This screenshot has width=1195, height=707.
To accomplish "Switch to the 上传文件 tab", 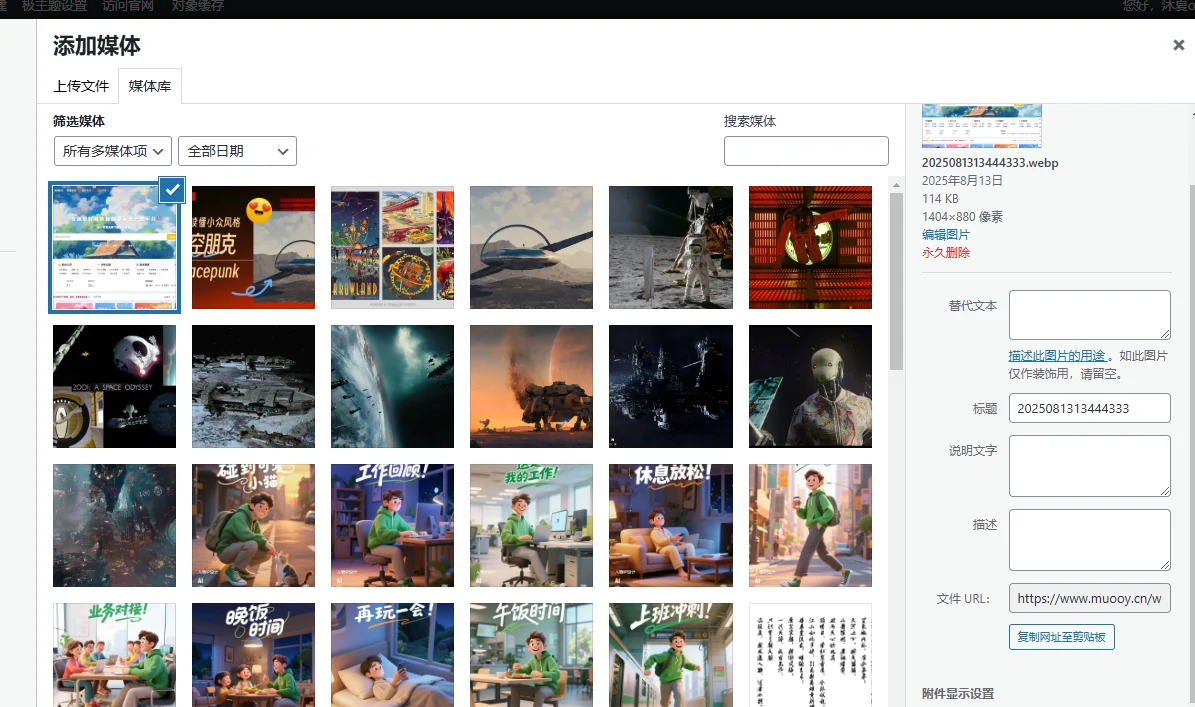I will (x=81, y=86).
